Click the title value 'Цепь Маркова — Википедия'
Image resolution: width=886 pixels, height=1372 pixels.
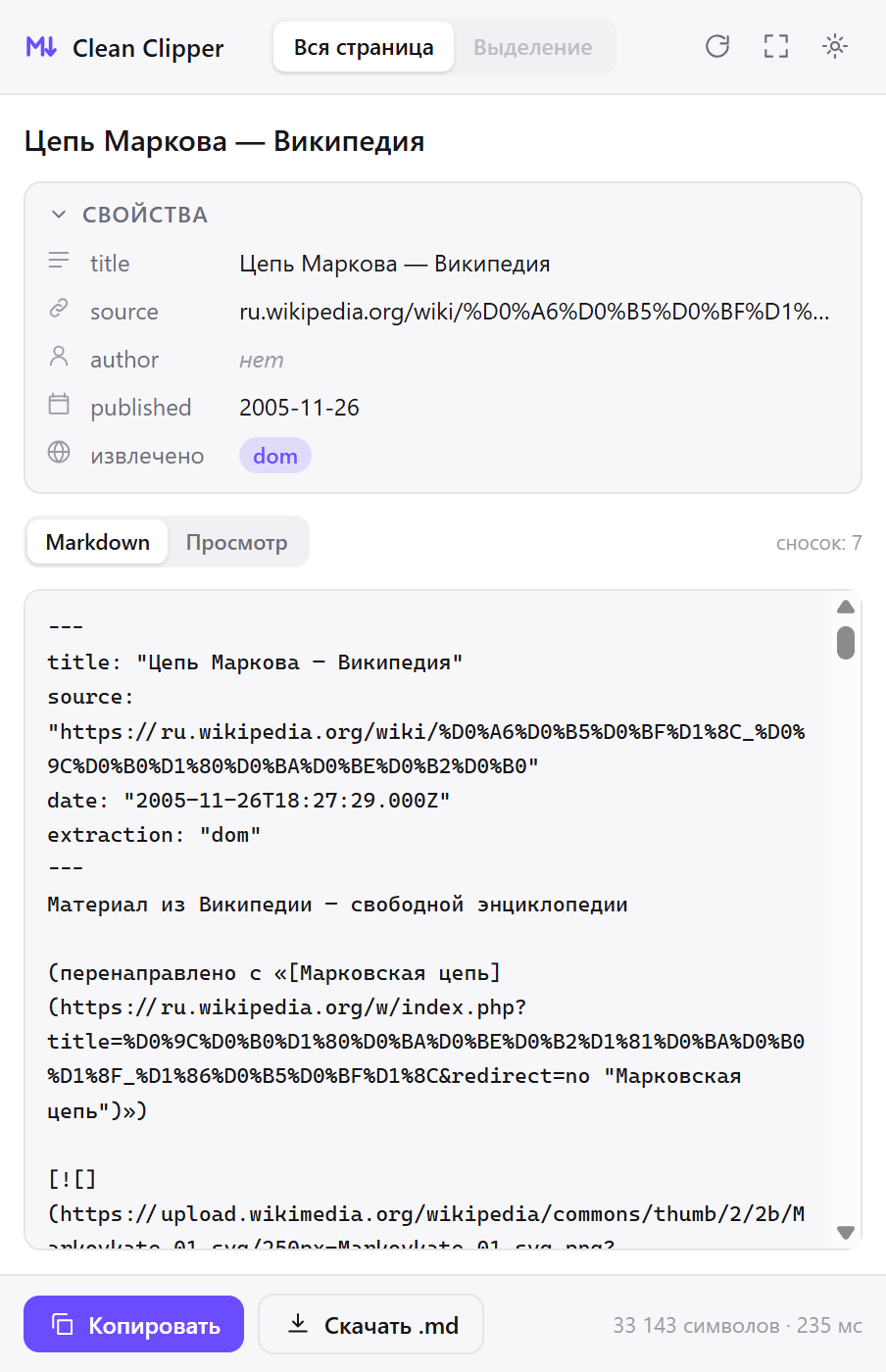tap(395, 264)
